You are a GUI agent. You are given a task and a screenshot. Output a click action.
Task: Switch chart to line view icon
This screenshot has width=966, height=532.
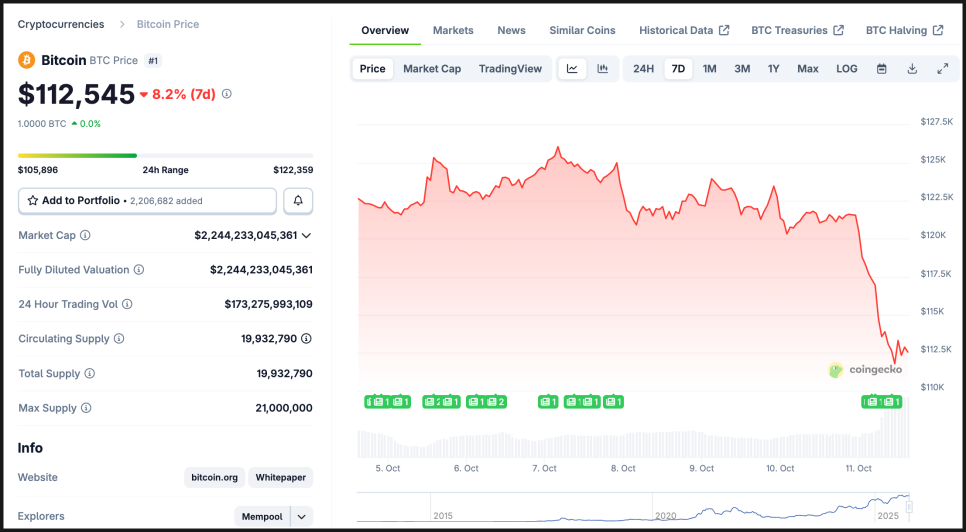pyautogui.click(x=572, y=69)
